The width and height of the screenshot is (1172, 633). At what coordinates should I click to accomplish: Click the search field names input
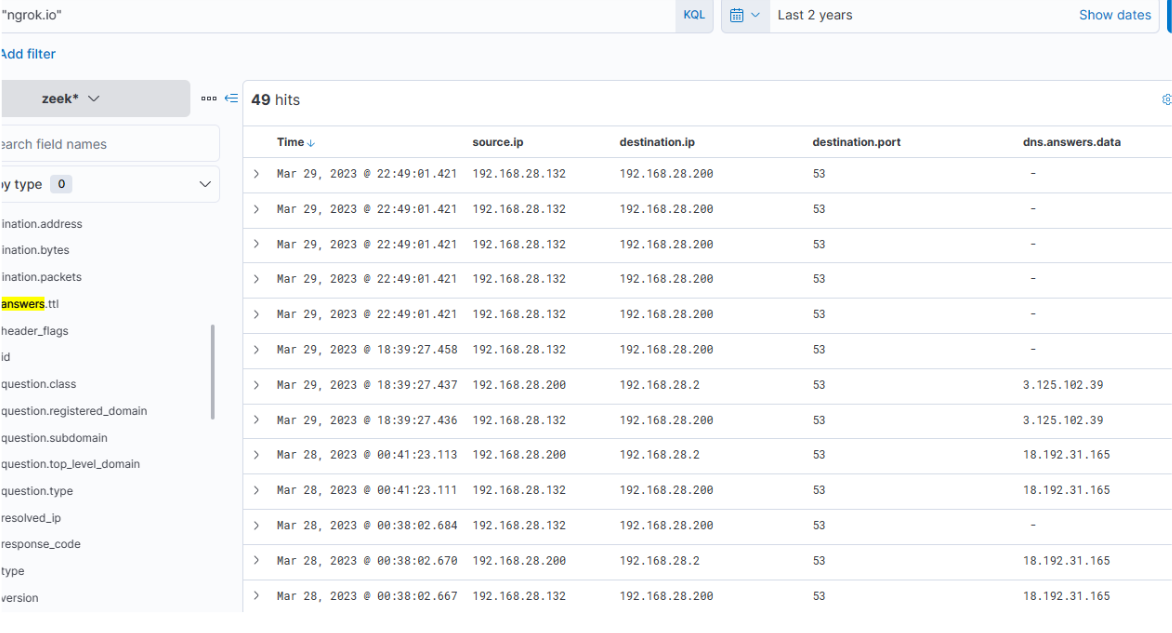[x=108, y=144]
